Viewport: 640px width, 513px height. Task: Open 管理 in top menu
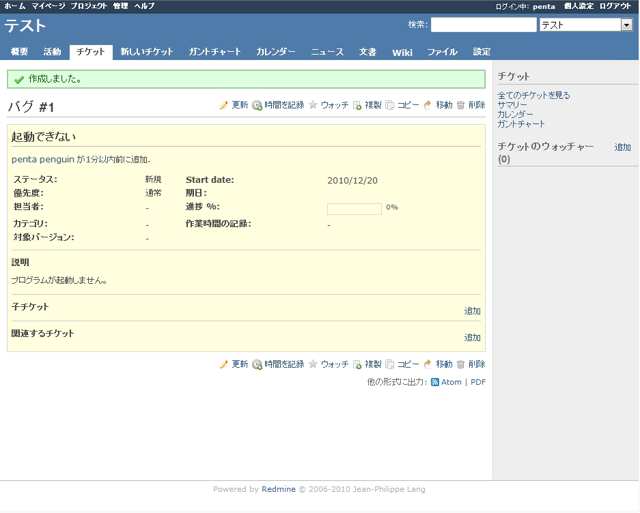click(120, 6)
